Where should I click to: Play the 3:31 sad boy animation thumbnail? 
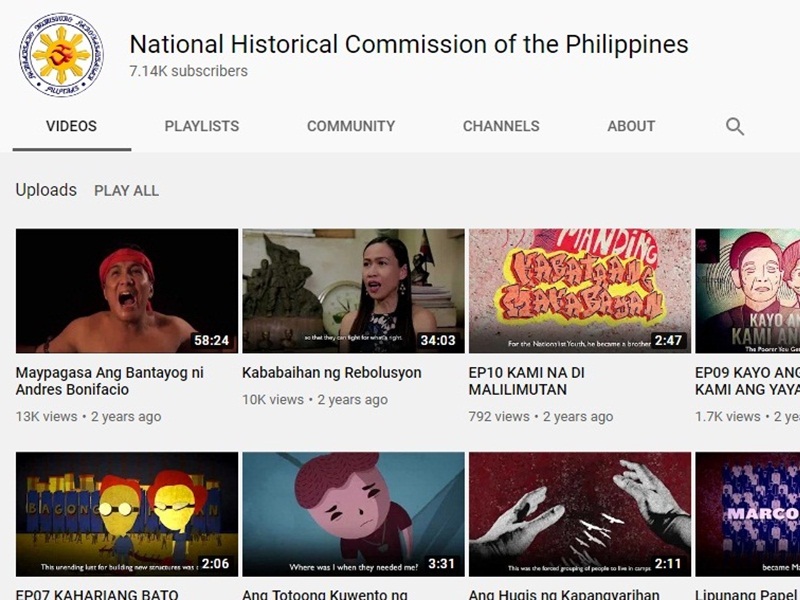tap(354, 514)
